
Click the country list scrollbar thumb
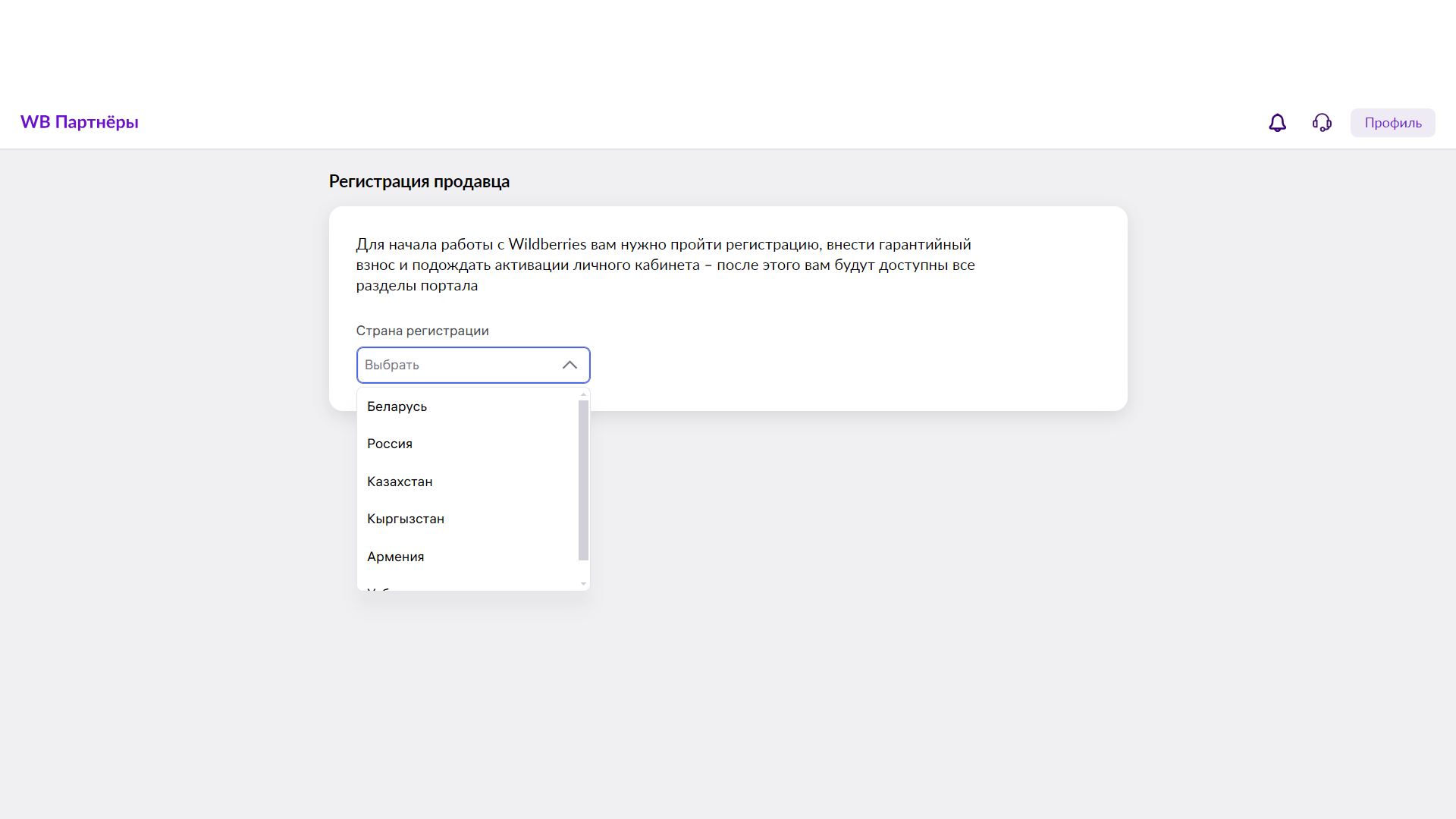coord(583,481)
